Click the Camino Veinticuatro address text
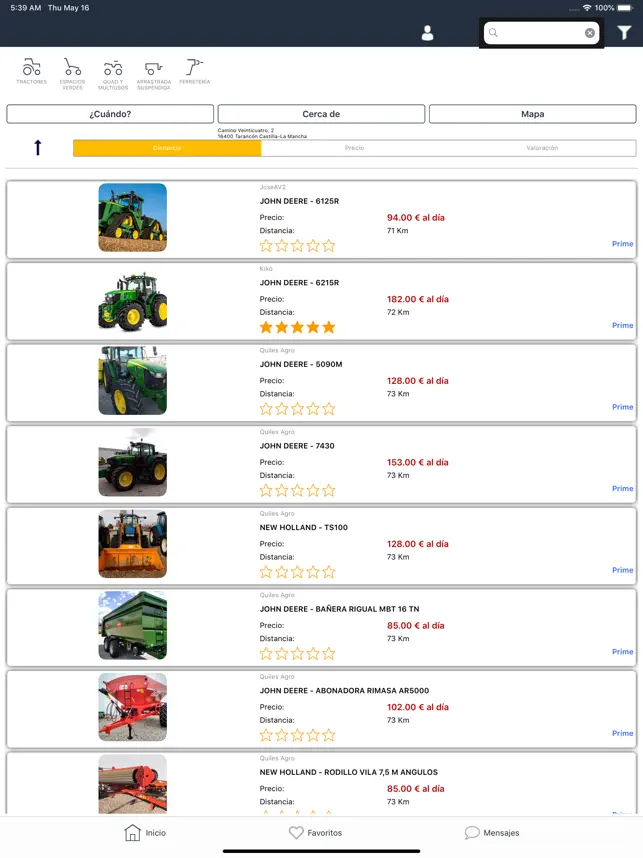643x858 pixels. click(262, 133)
